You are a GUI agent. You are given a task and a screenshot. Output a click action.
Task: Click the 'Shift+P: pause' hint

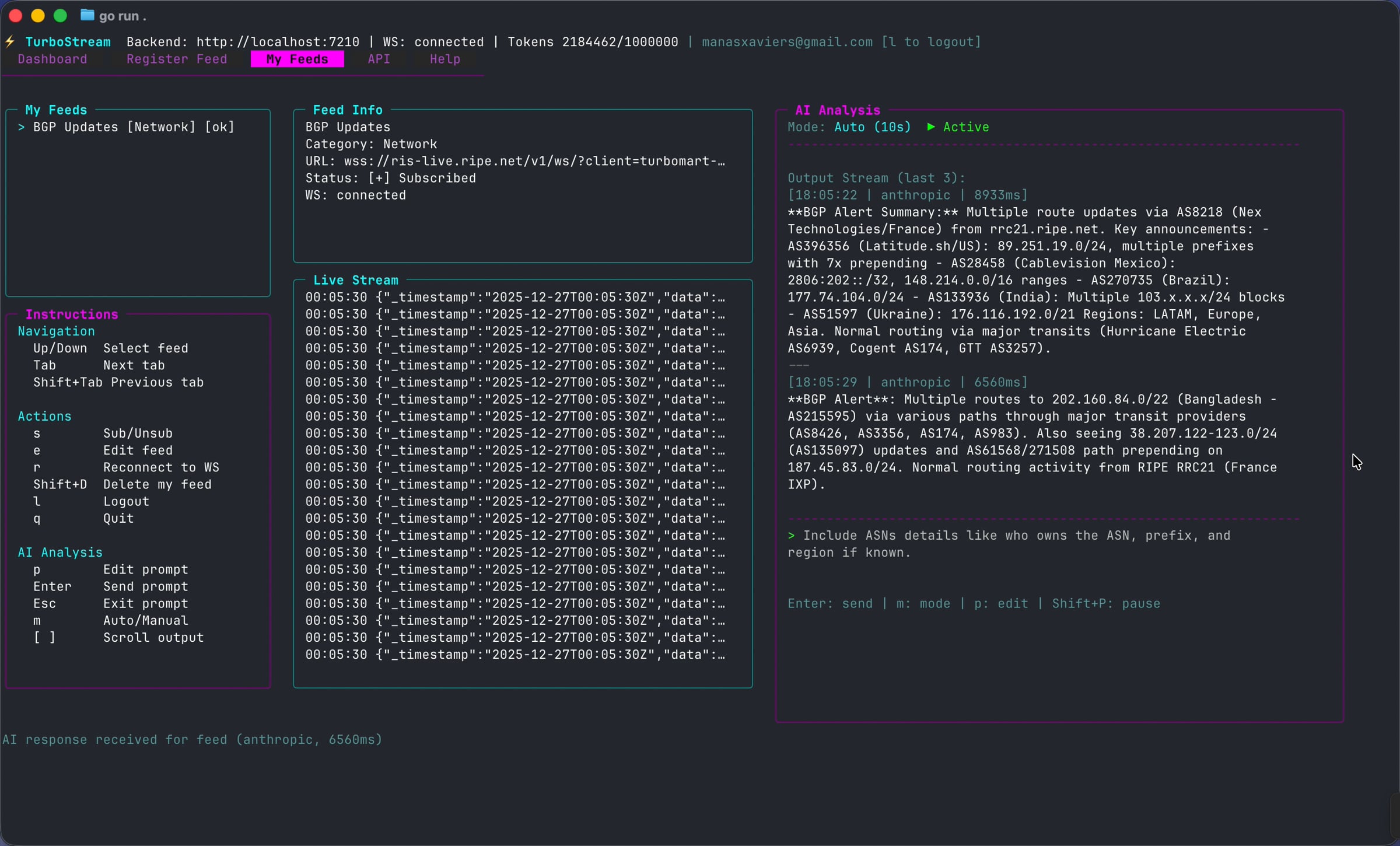(x=1105, y=604)
